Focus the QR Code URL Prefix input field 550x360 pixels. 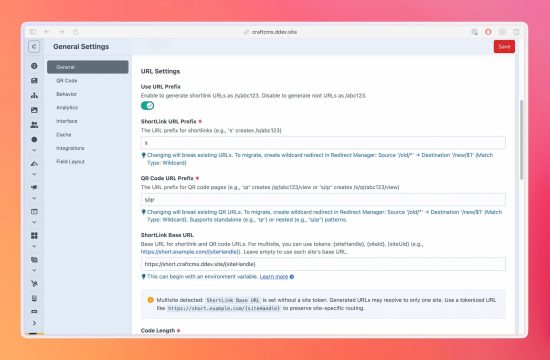click(x=323, y=200)
